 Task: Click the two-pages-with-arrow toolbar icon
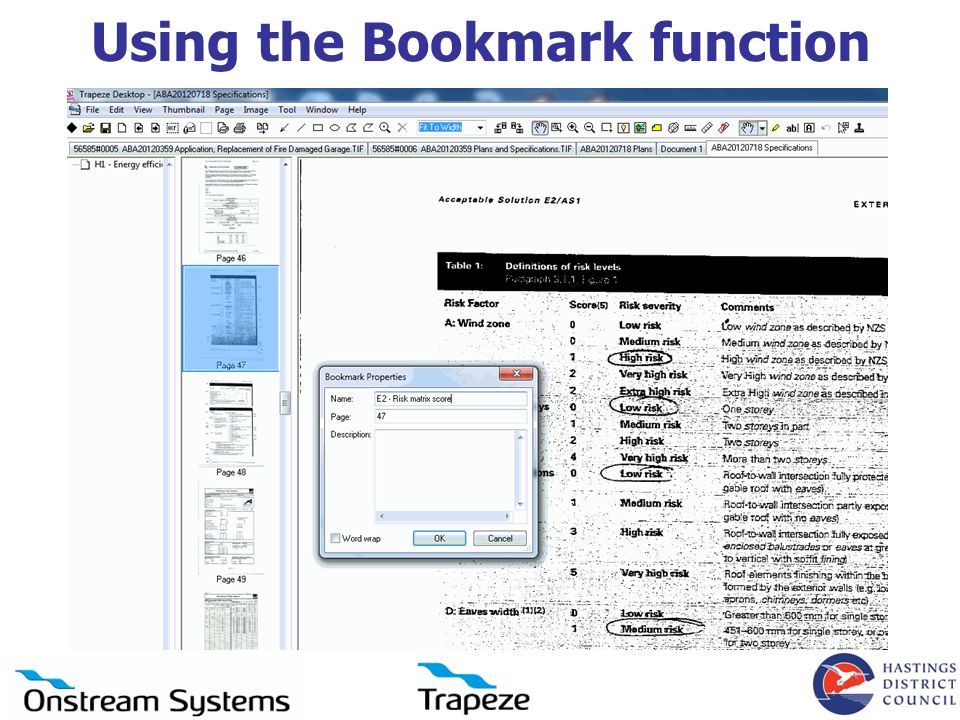click(x=263, y=127)
